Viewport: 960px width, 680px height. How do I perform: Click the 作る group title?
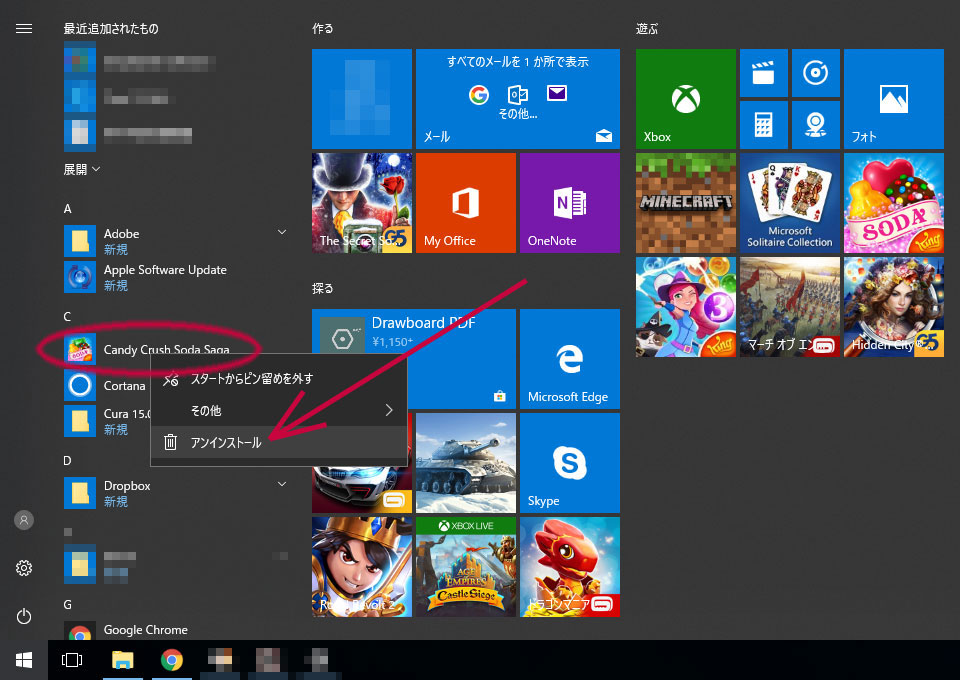323,29
